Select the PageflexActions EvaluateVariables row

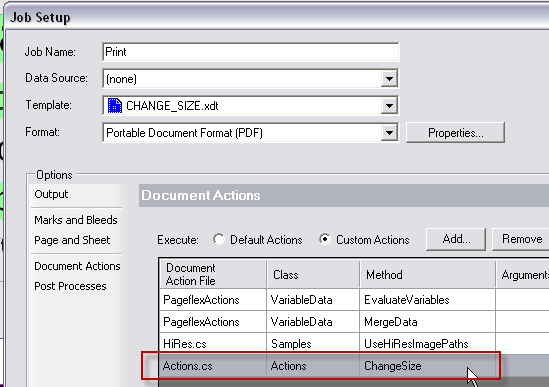[x=354, y=300]
